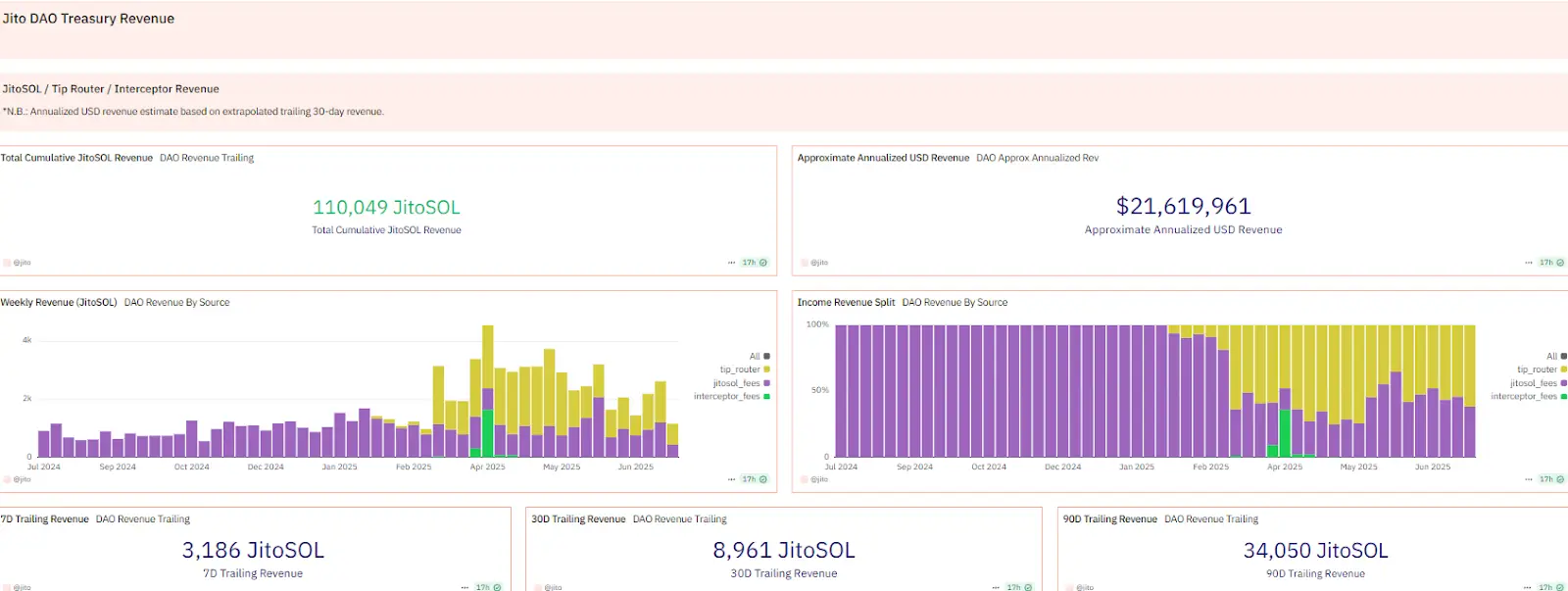The width and height of the screenshot is (1568, 591).
Task: Toggle the All legend entry in Income Revenue Split chart
Action: pos(1556,356)
